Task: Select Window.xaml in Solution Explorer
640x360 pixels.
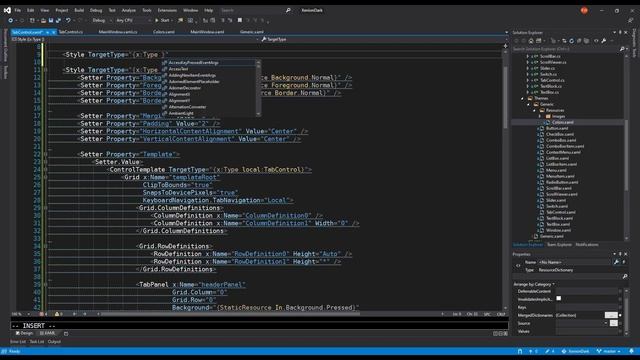Action: tap(558, 230)
